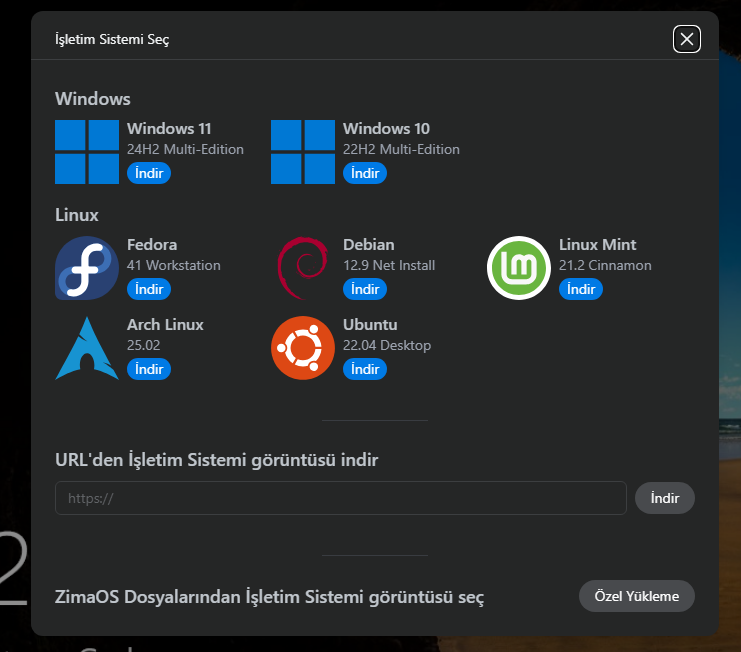Click the Ubuntu logo icon

point(303,348)
